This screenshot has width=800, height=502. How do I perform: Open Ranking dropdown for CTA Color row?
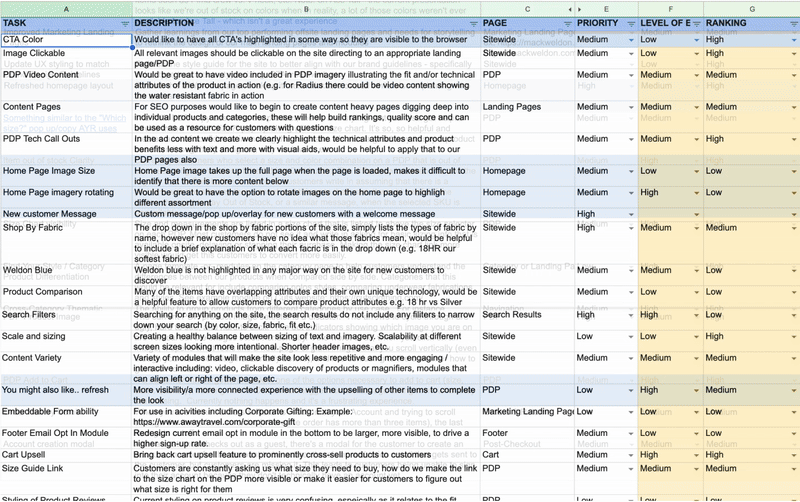794,40
